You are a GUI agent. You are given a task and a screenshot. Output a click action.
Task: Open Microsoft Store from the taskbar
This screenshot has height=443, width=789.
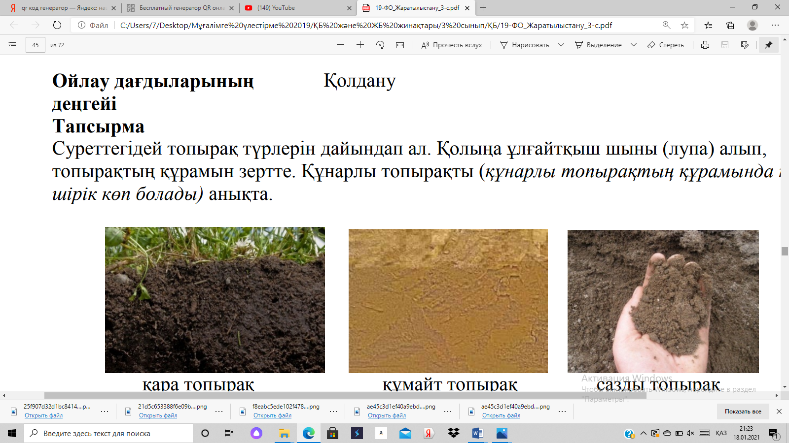pos(332,433)
